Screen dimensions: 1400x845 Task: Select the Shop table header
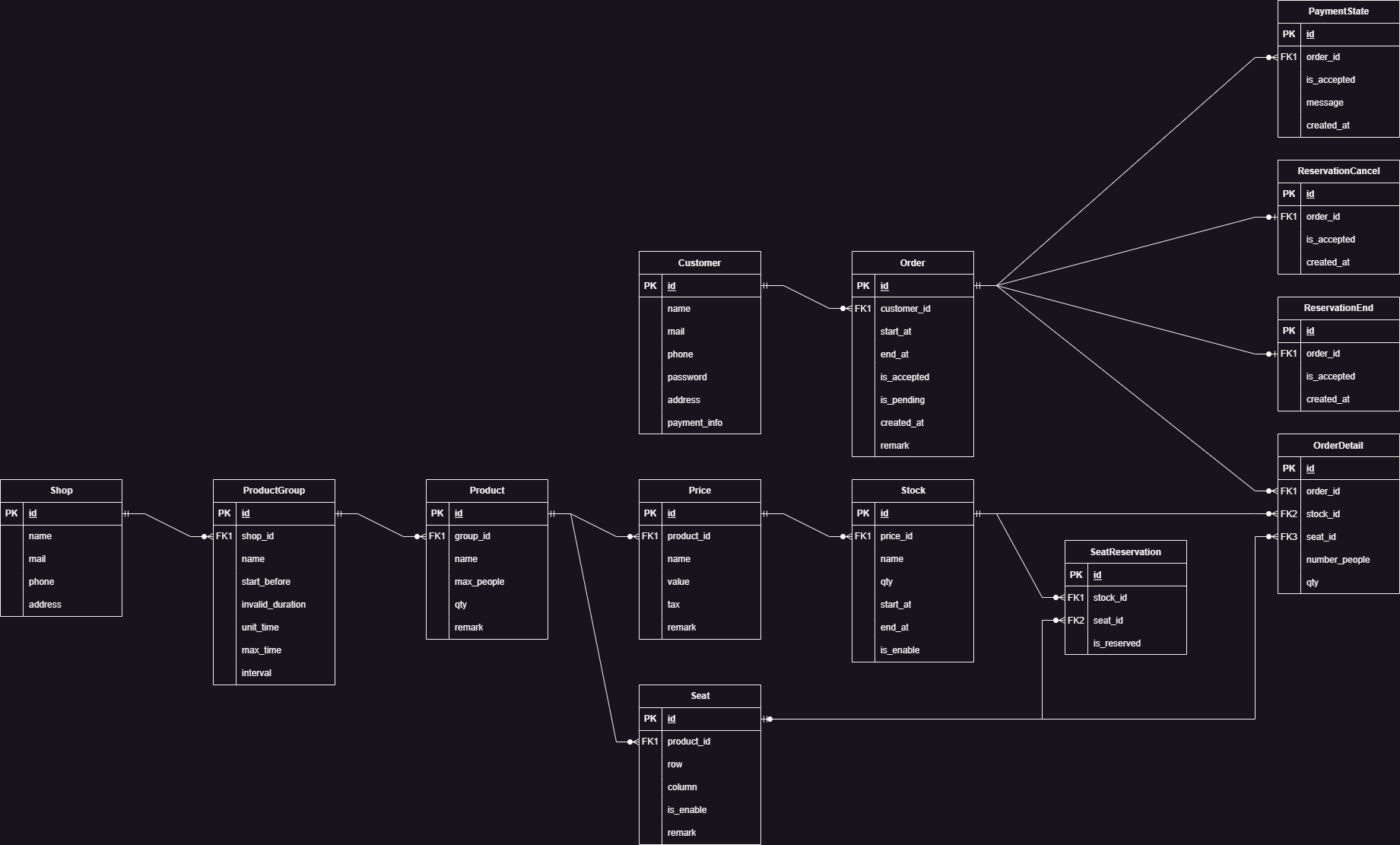click(61, 491)
